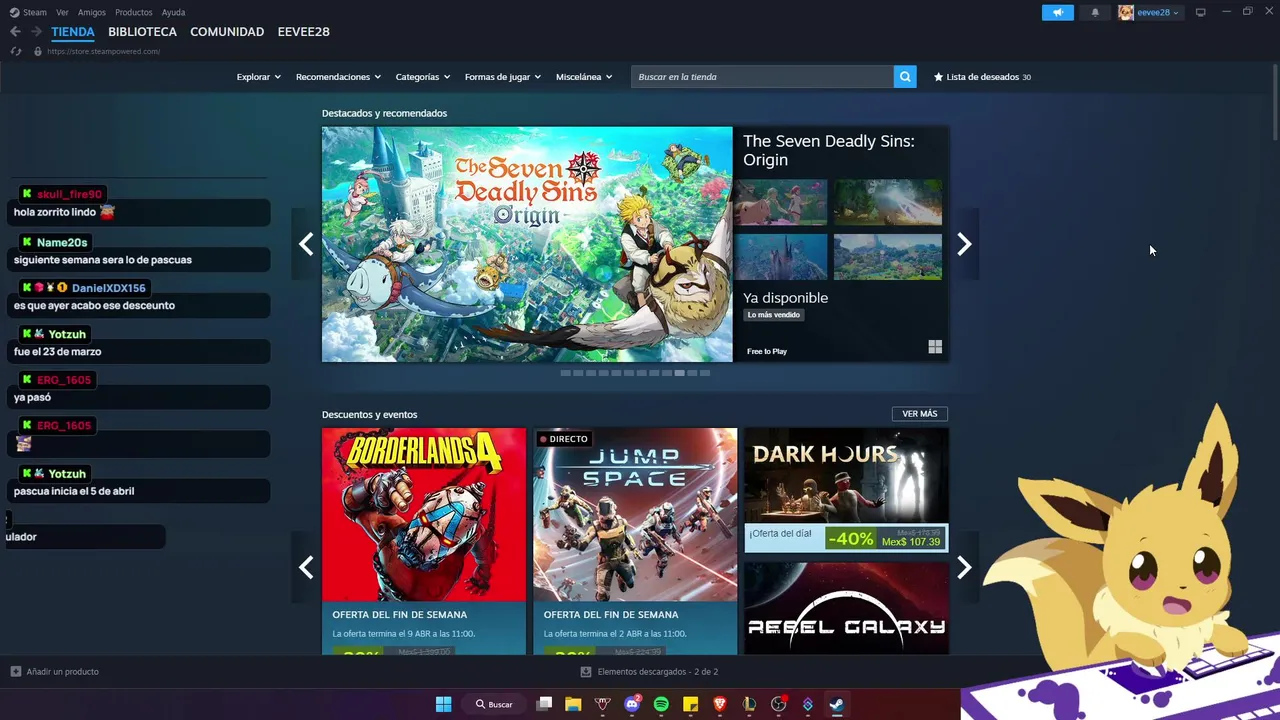Screen dimensions: 1280x720
Task: Show next featured game
Action: pyautogui.click(x=964, y=244)
